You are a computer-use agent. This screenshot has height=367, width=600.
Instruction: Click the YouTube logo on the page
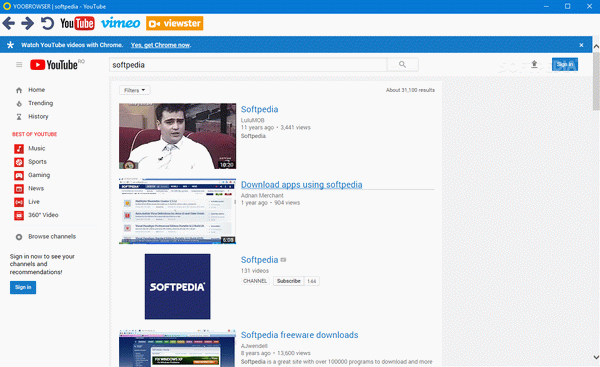[54, 65]
